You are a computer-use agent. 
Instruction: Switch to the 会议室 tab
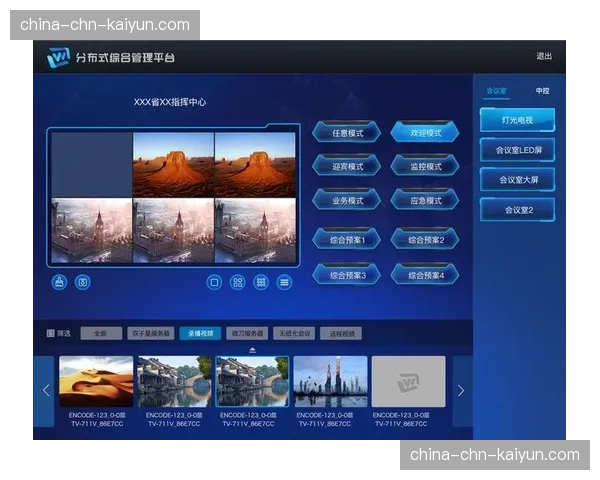[x=496, y=91]
